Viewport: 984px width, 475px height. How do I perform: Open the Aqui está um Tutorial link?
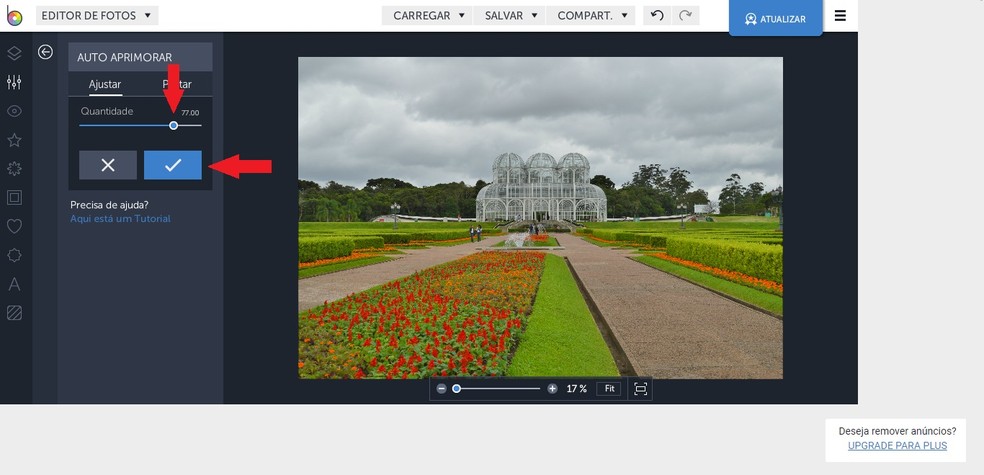[x=120, y=218]
